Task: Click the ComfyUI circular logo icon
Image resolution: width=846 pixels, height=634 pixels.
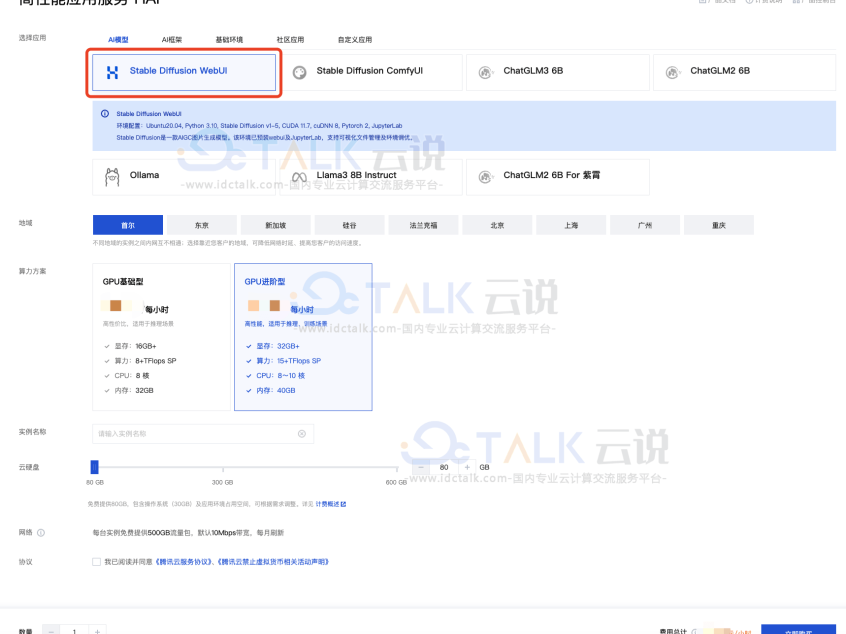Action: tap(299, 72)
